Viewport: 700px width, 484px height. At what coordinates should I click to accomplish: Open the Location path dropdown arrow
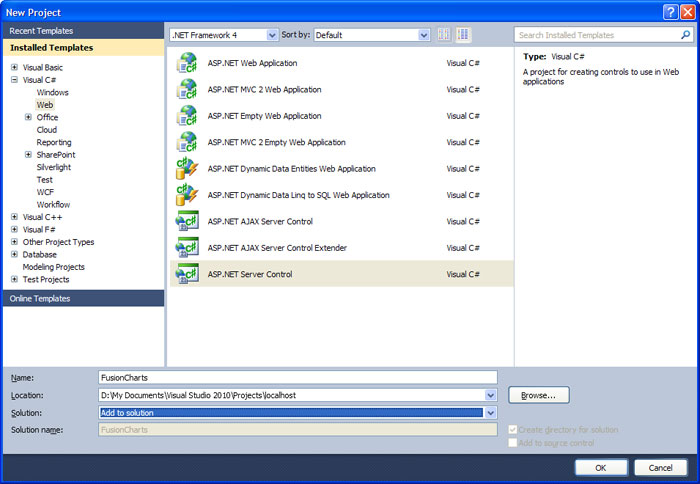coord(491,395)
